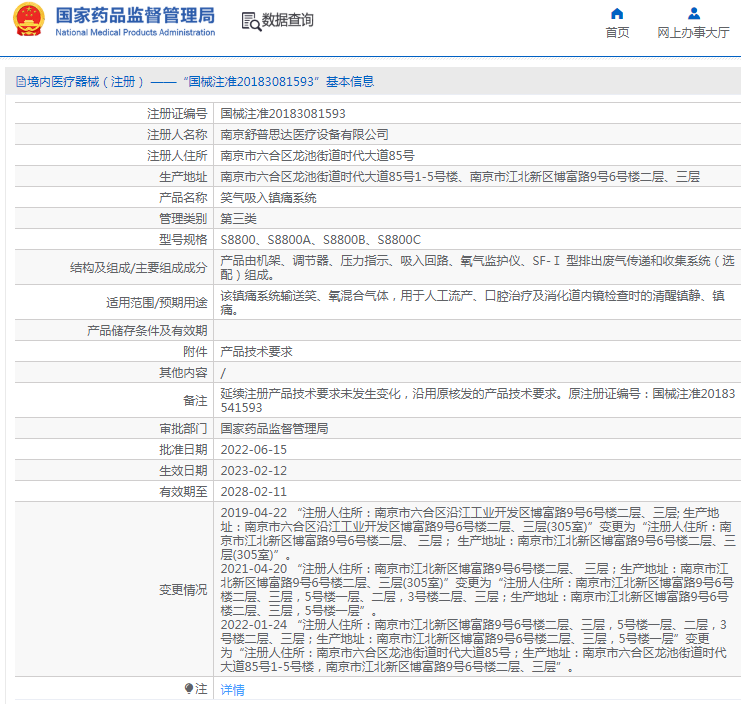Select registrant 南京舒普思达医疗设备有限公司

pyautogui.click(x=304, y=135)
